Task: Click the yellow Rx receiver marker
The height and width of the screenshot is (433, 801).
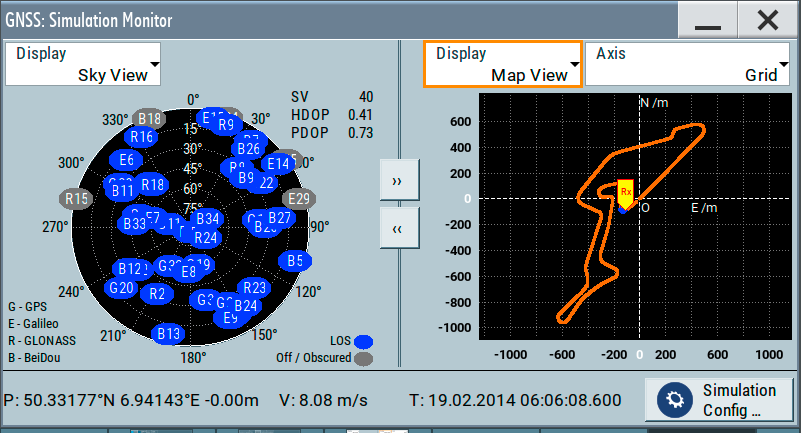Action: click(626, 191)
